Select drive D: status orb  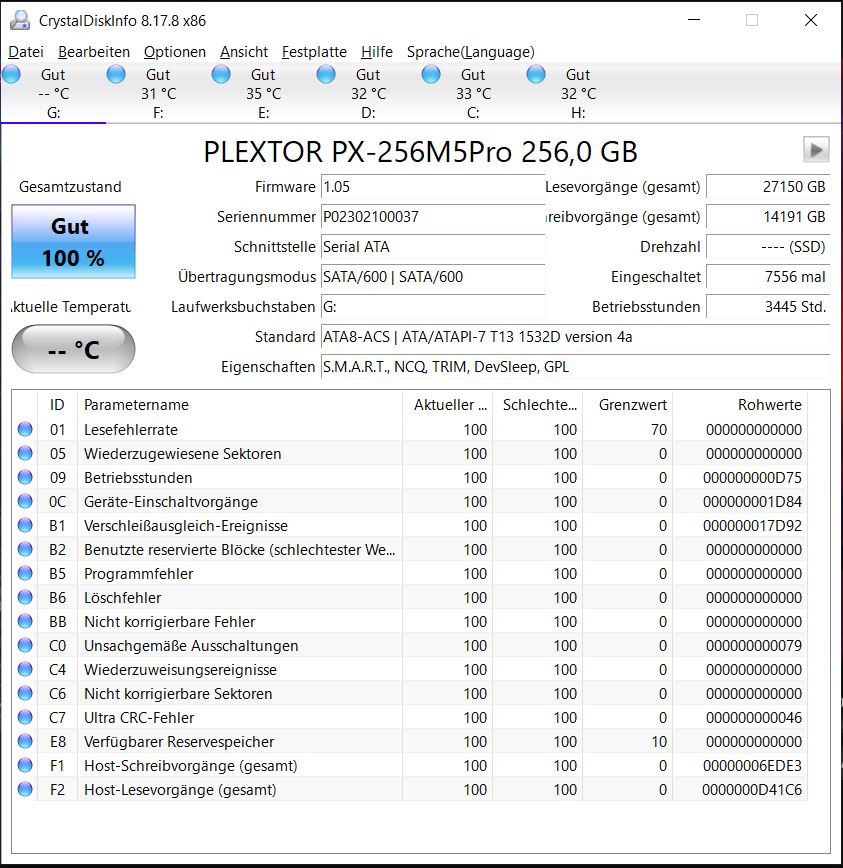pos(326,74)
